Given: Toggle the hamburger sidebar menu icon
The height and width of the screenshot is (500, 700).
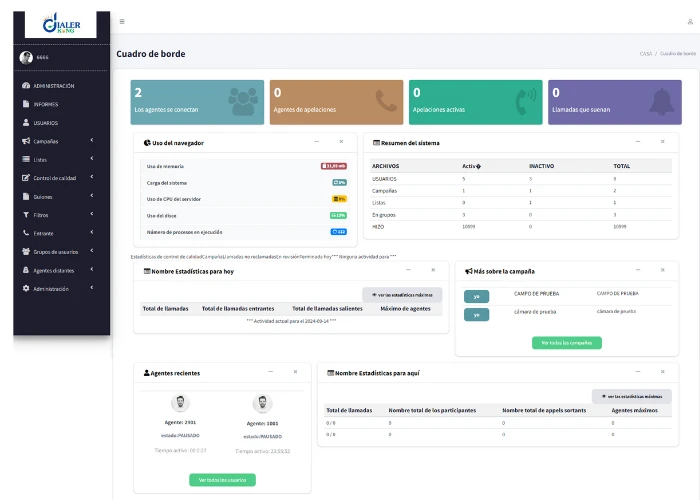Looking at the screenshot, I should 122,21.
